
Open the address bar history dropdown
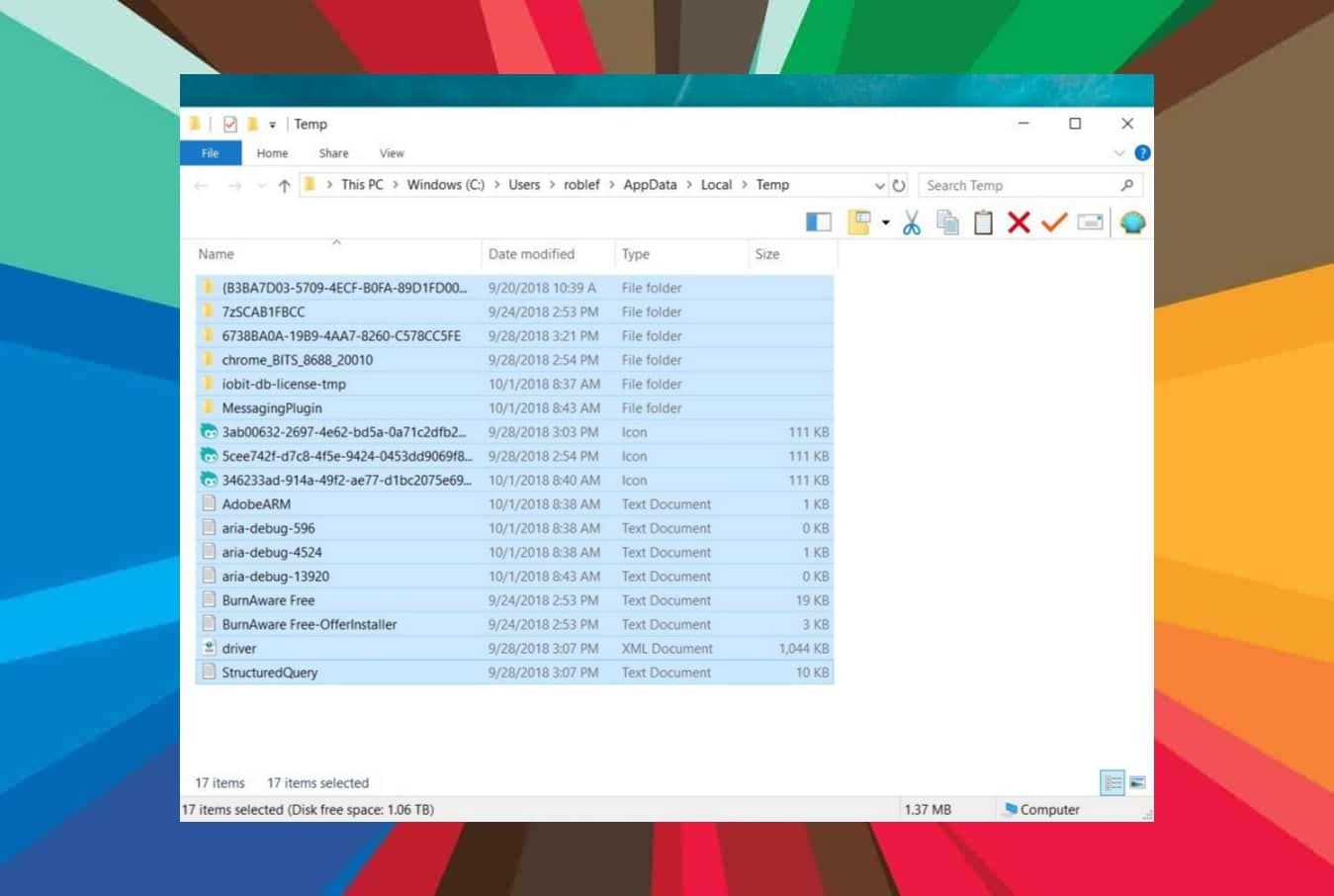[879, 185]
